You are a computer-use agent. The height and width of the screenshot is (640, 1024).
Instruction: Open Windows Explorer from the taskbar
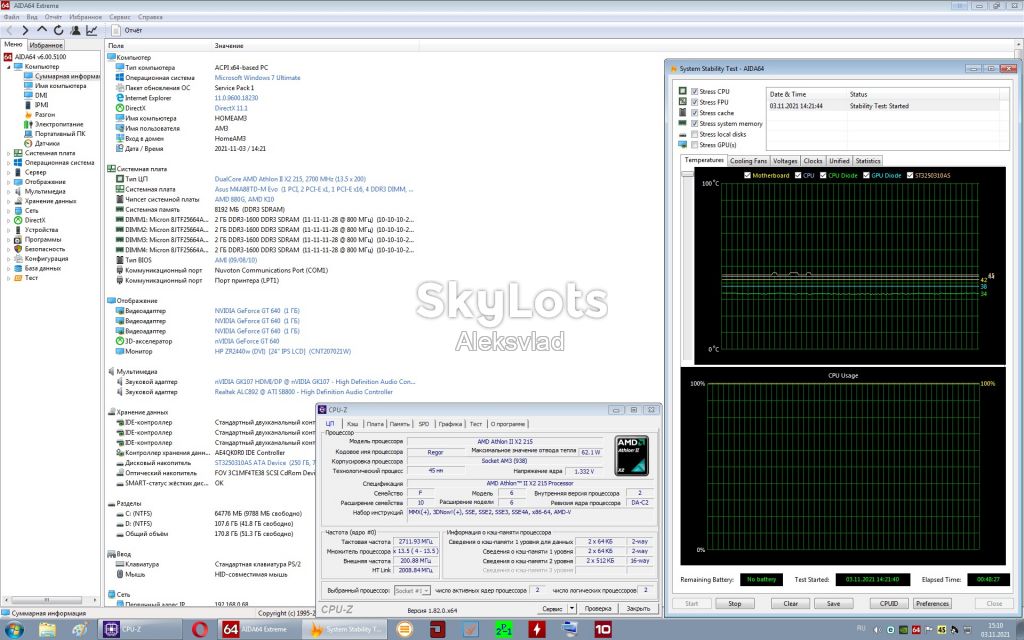point(47,630)
